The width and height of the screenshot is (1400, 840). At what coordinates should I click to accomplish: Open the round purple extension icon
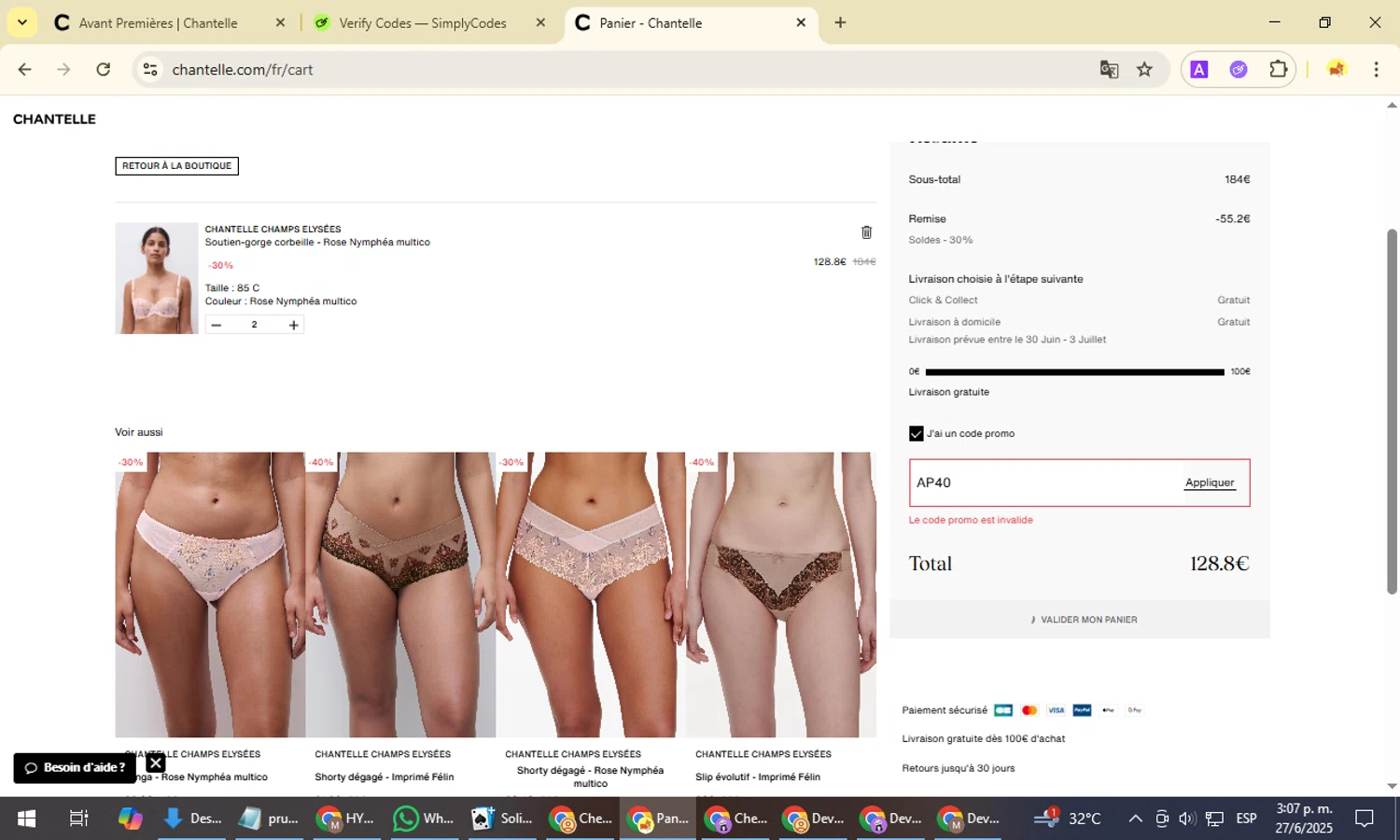pyautogui.click(x=1239, y=69)
